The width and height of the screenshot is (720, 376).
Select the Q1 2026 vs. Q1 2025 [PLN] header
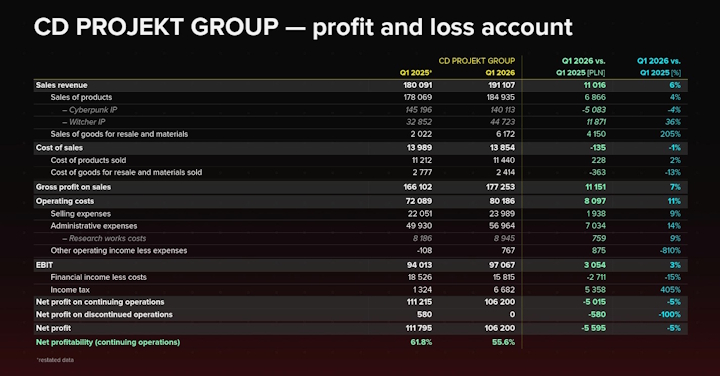(x=583, y=67)
